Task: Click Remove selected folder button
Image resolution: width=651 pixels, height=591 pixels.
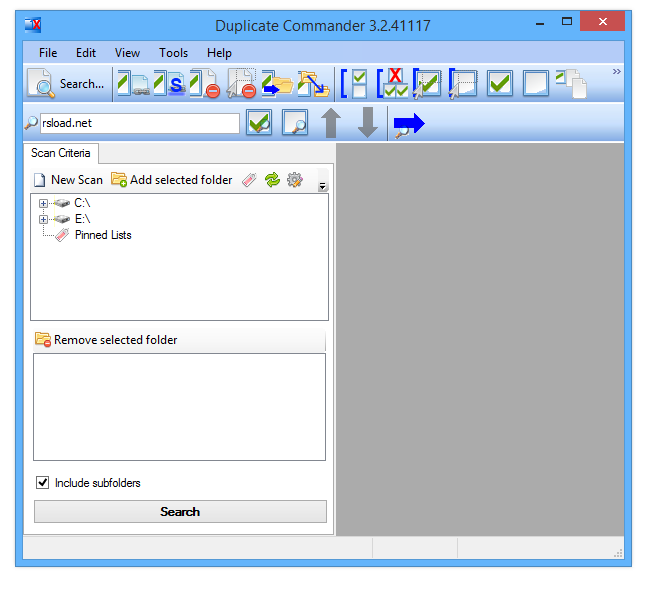Action: 106,340
